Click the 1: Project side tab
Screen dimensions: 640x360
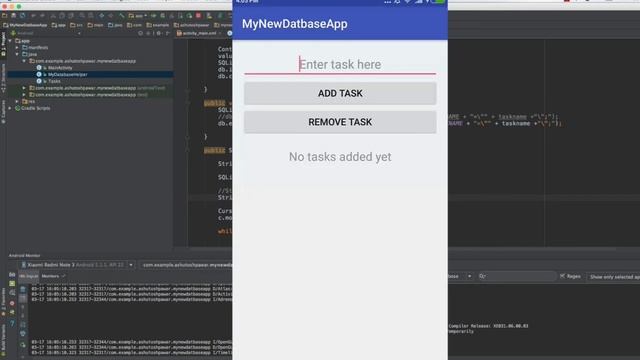pos(3,44)
